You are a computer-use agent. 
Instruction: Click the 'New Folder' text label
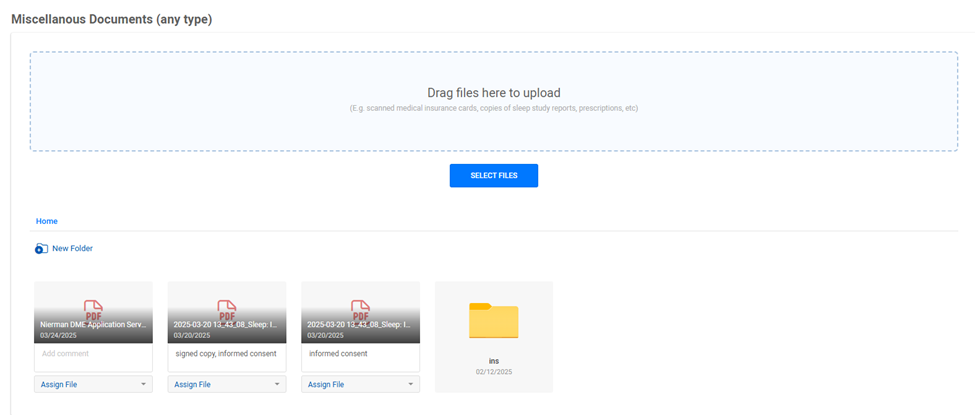coord(72,248)
